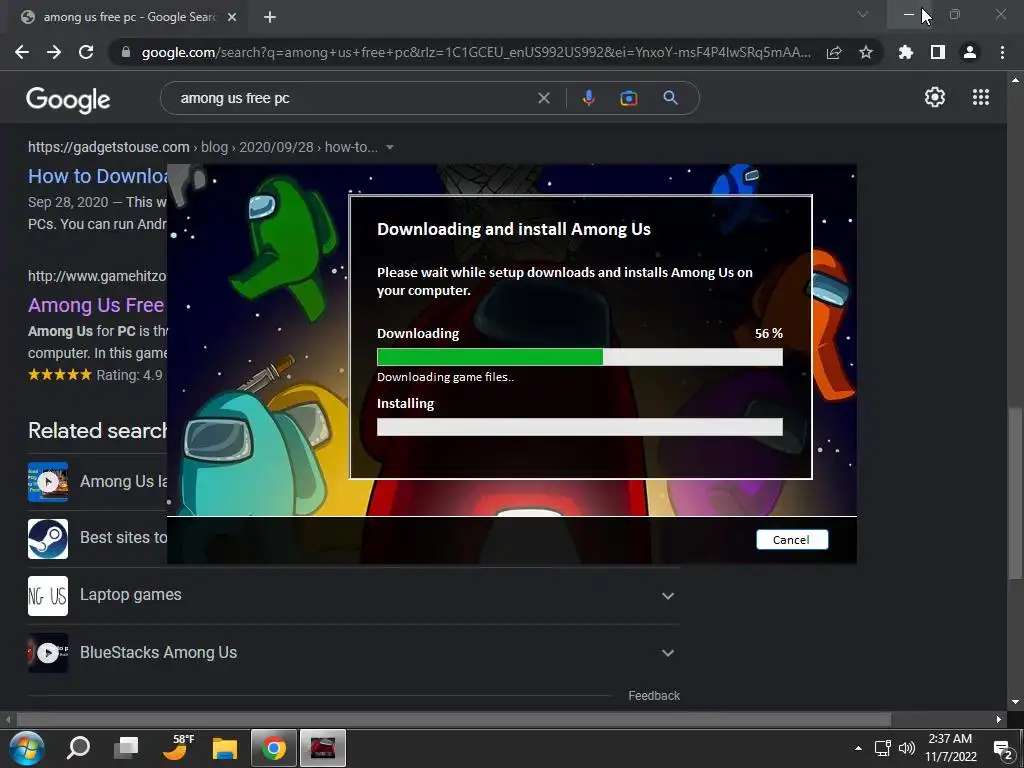Expand BlueStacks Among Us related search
Screen dimensions: 1024x768
(667, 653)
